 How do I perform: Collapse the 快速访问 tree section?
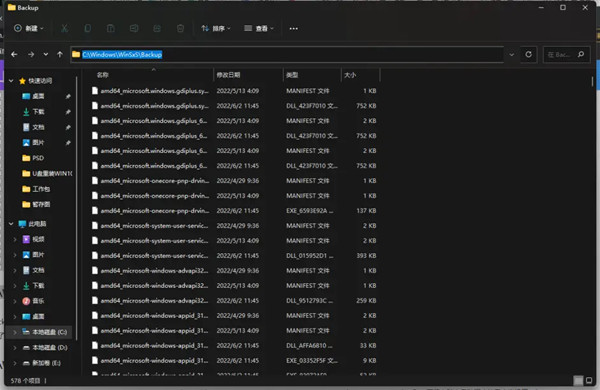pyautogui.click(x=11, y=81)
